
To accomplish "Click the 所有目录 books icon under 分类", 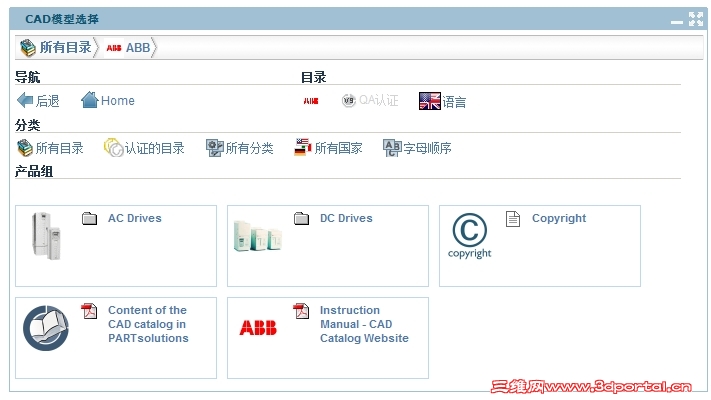I will click(x=25, y=148).
